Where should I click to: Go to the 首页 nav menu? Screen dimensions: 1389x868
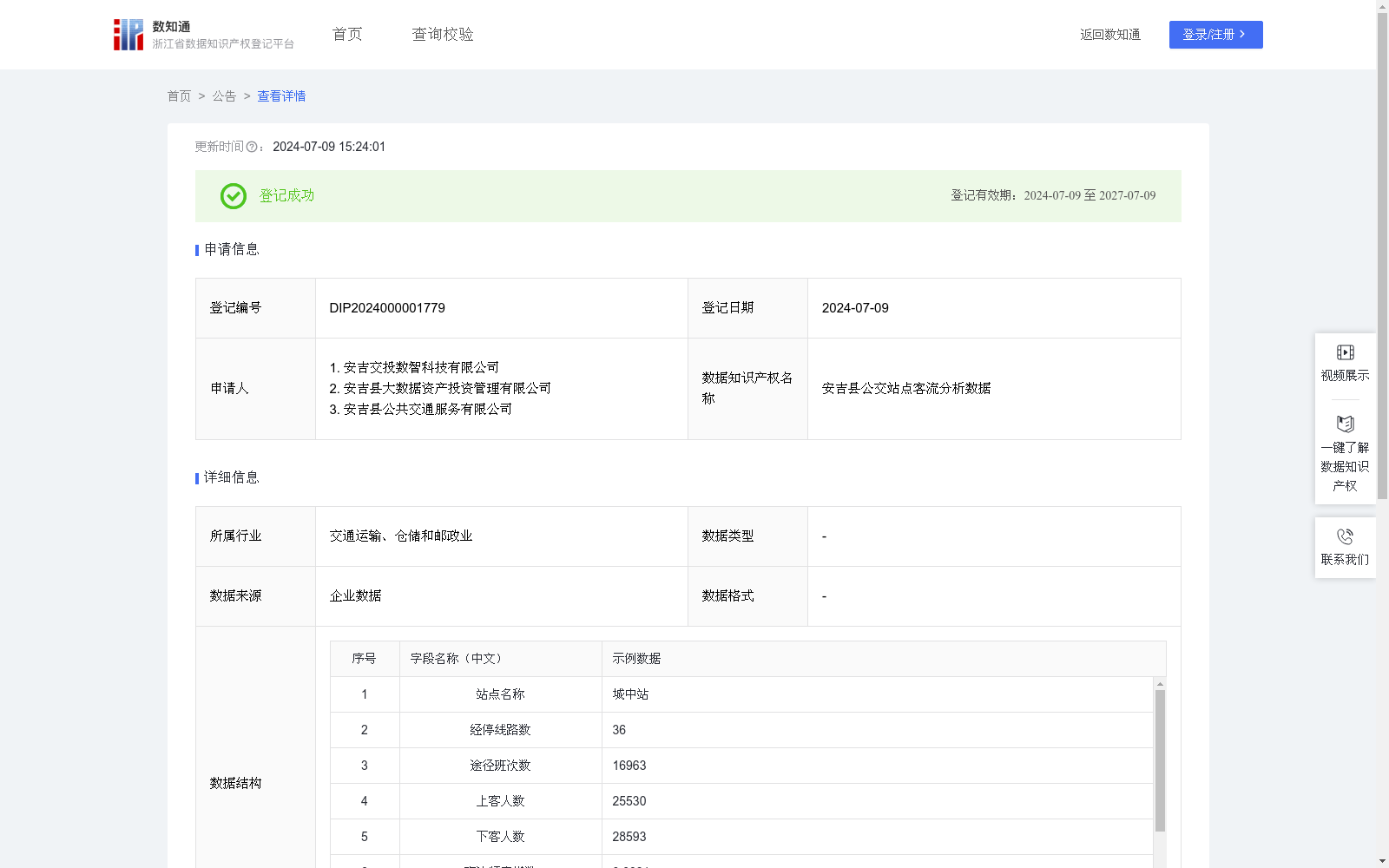coord(347,35)
